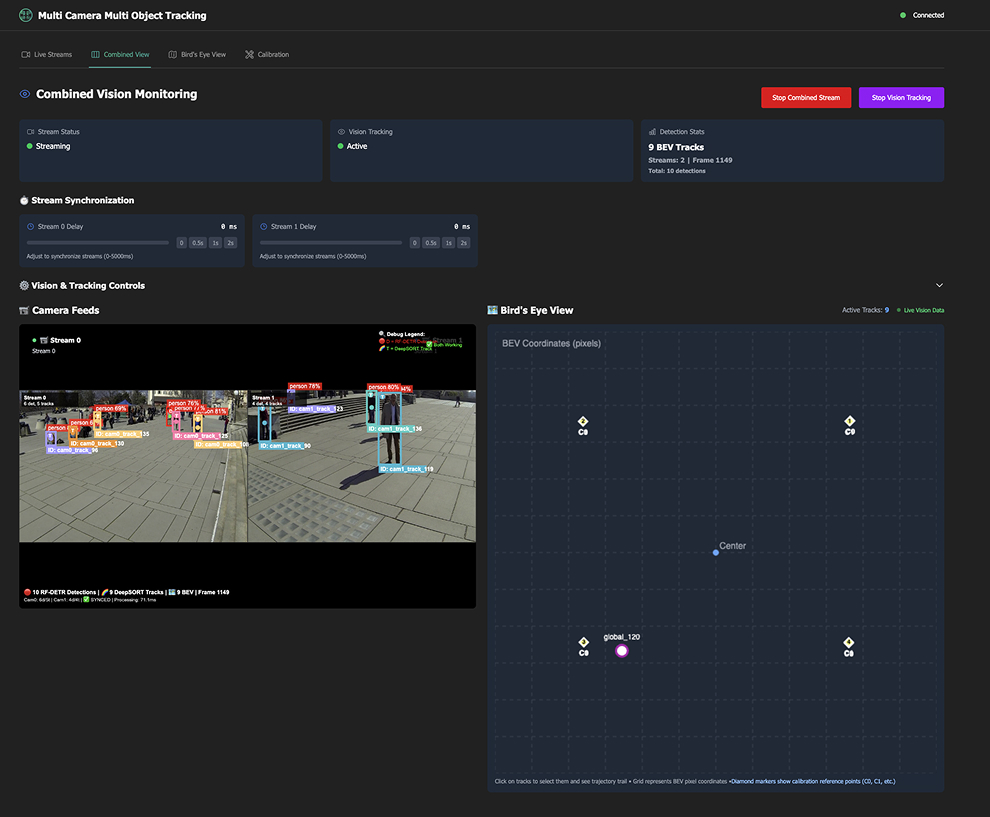Image resolution: width=990 pixels, height=817 pixels.
Task: Set Stream 1 delay to 2s
Action: 463,243
